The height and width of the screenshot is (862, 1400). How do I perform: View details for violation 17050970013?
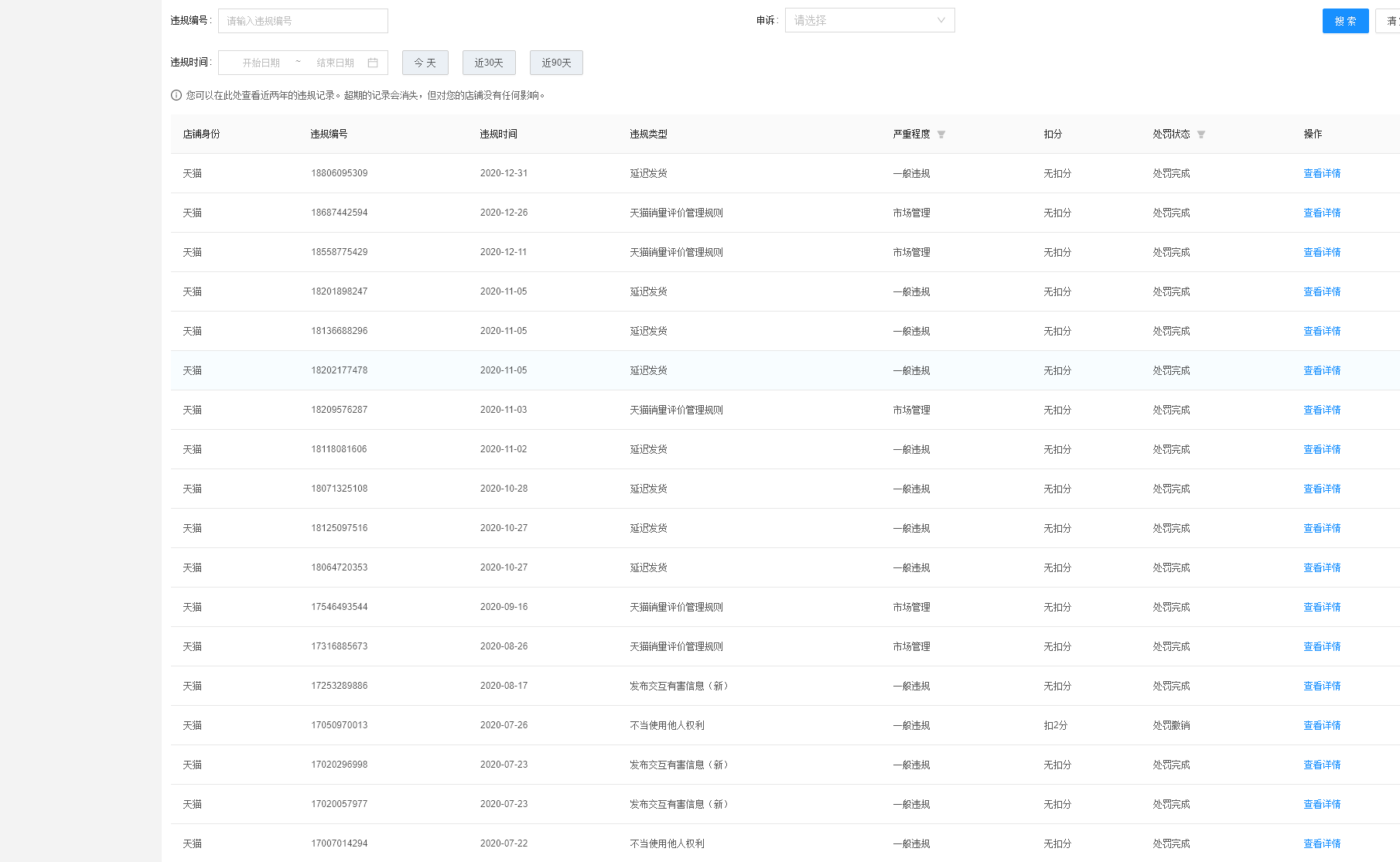pos(1322,725)
